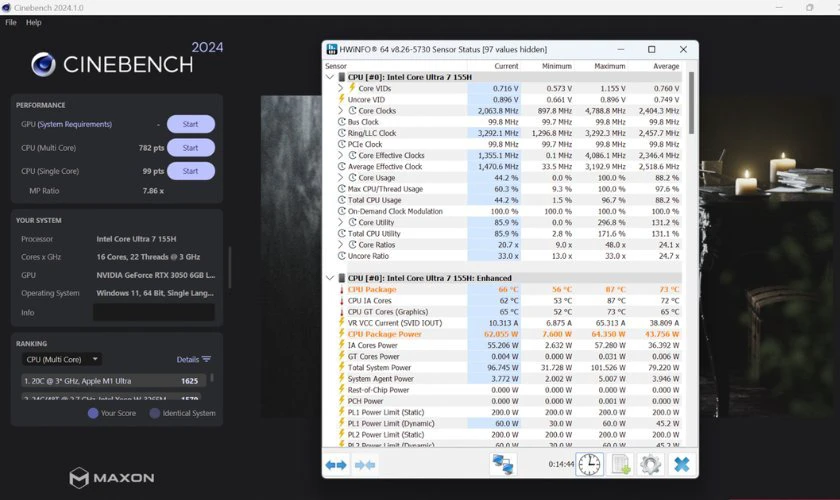Expand the Core Utility row

pos(341,222)
